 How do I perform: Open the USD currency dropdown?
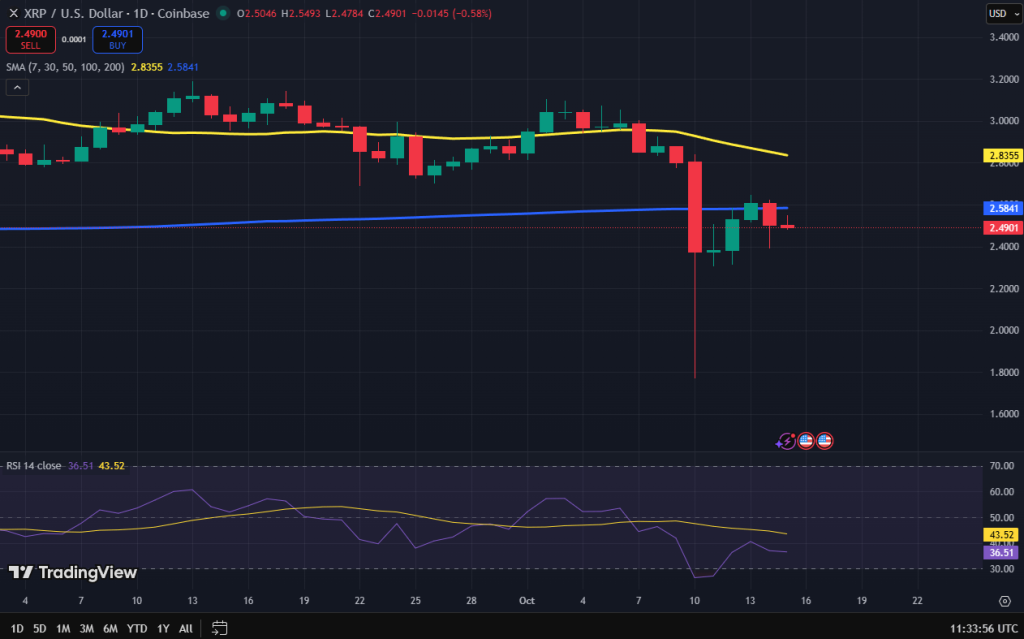1003,13
